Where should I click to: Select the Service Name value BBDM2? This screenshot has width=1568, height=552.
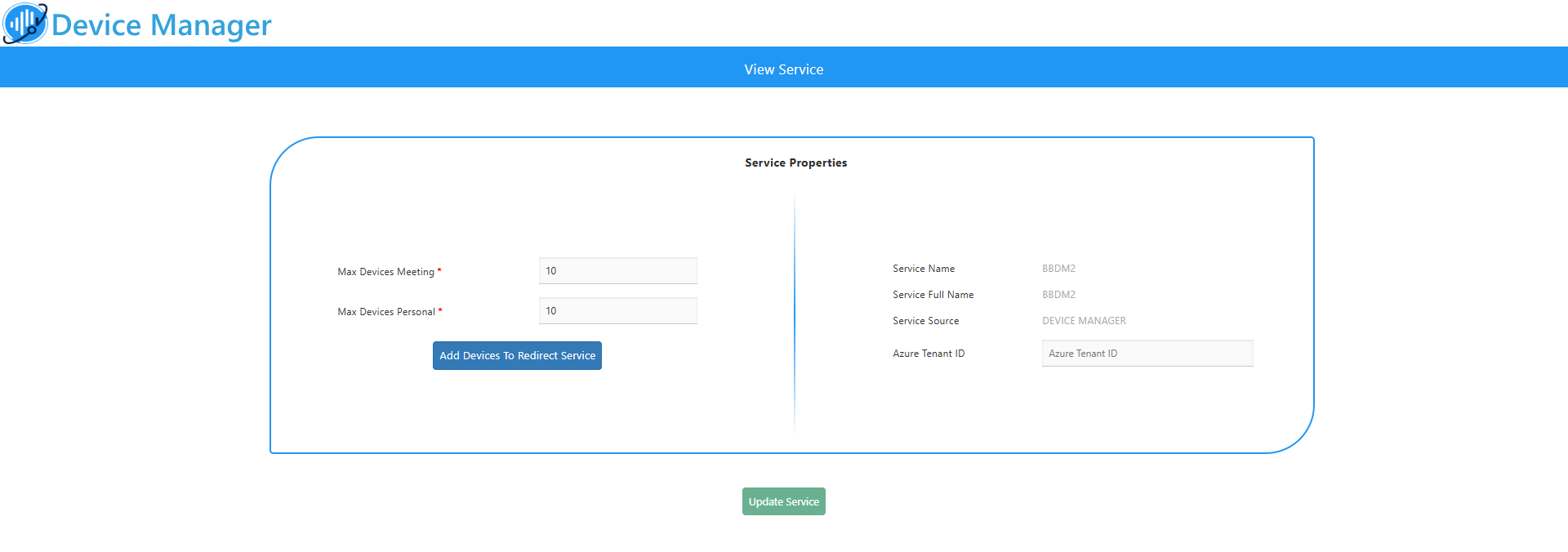pyautogui.click(x=1058, y=269)
